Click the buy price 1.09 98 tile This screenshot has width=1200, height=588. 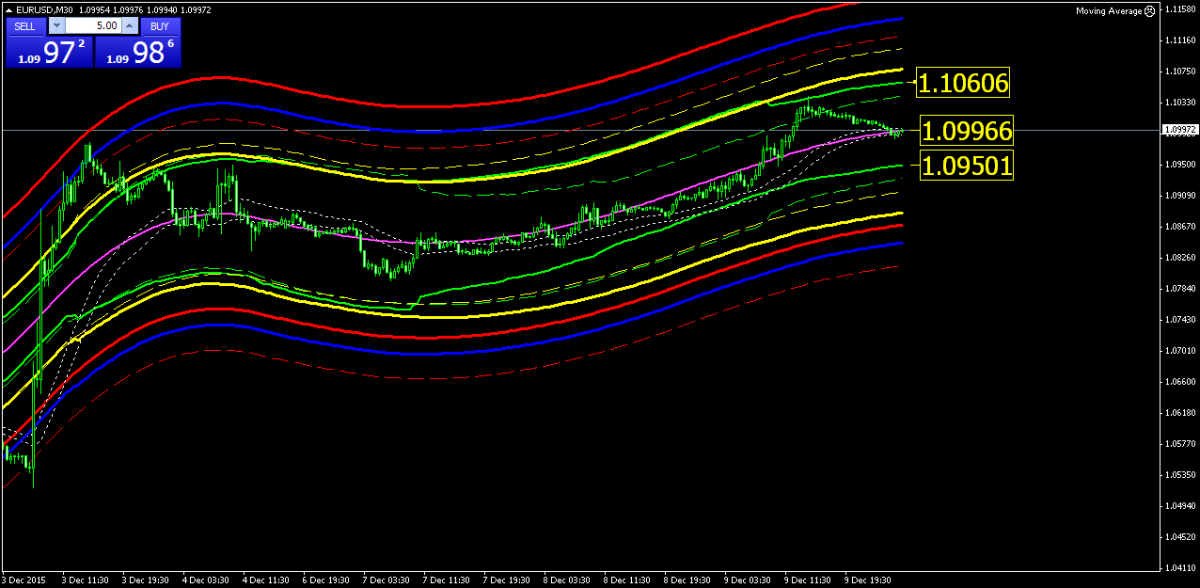(138, 53)
